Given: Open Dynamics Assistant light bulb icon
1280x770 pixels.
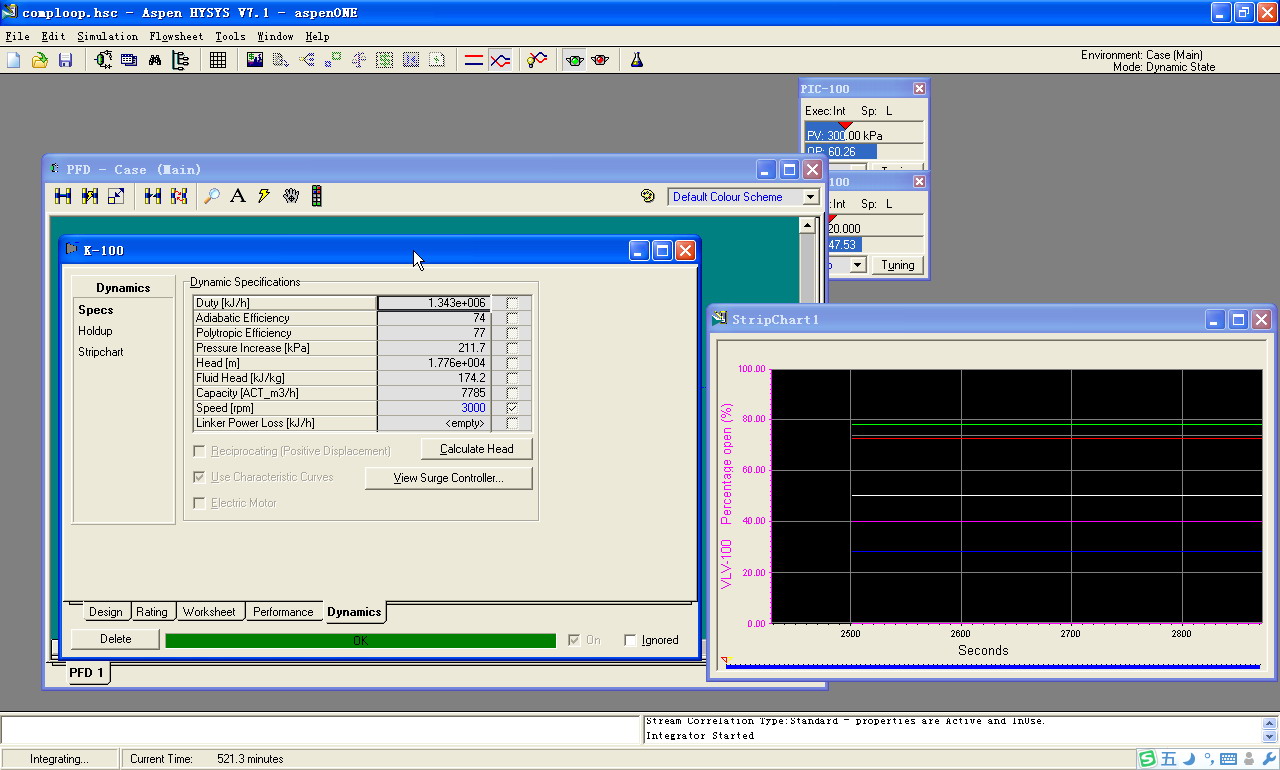Looking at the screenshot, I should click(x=537, y=60).
